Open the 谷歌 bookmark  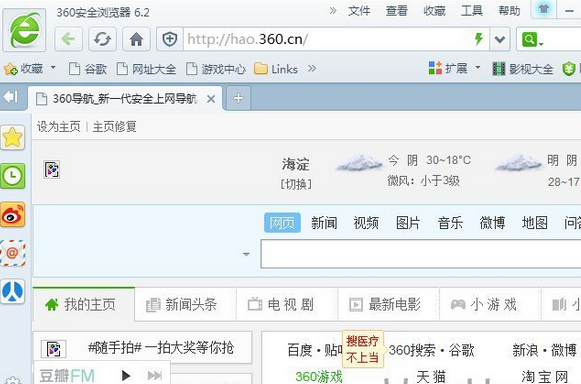click(88, 69)
